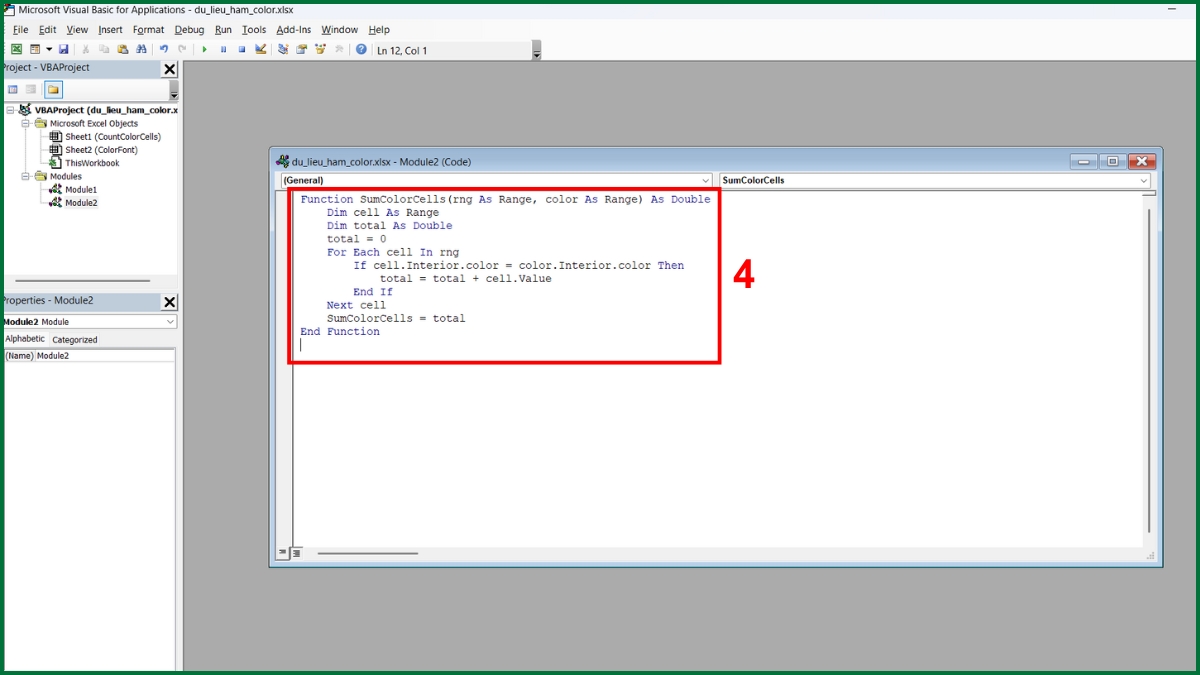The height and width of the screenshot is (675, 1200).
Task: Collapse the VBAProject root node
Action: coord(11,110)
